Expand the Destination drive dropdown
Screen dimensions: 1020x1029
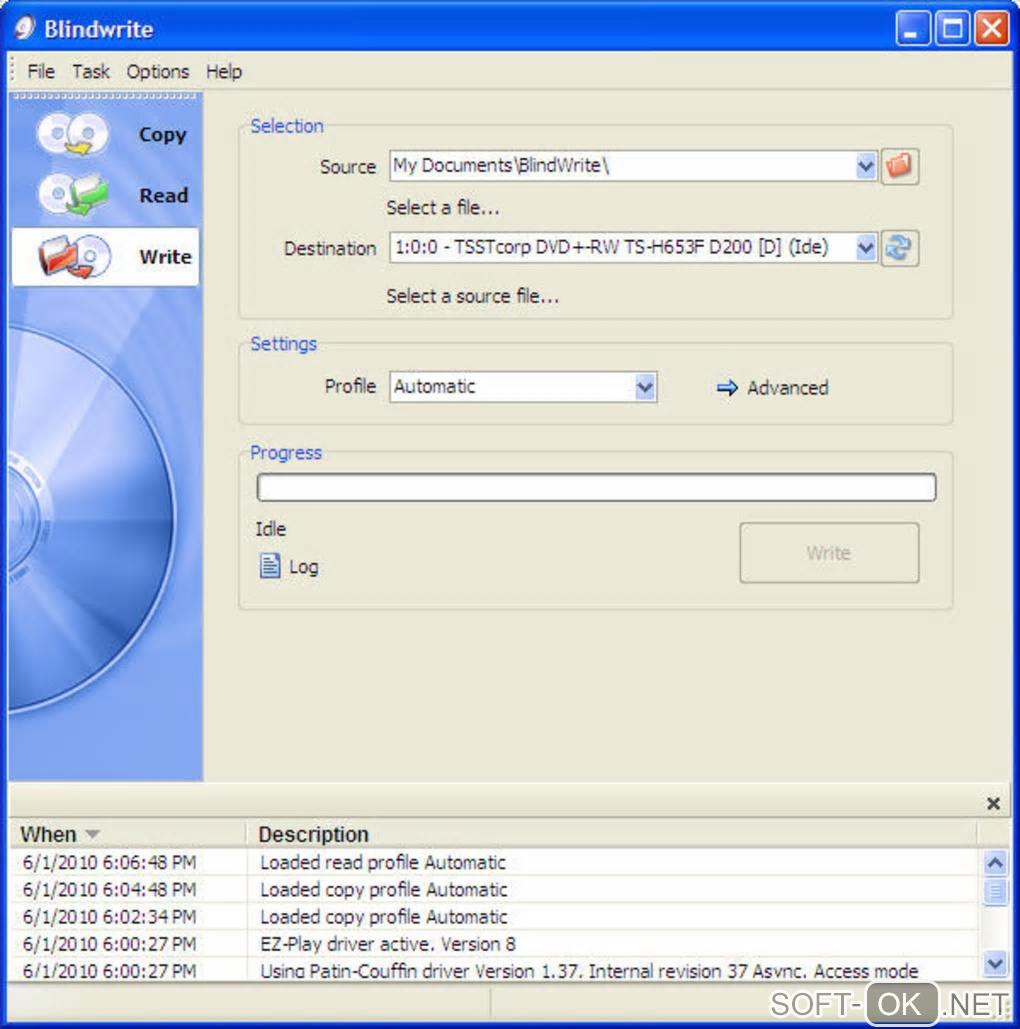(866, 248)
